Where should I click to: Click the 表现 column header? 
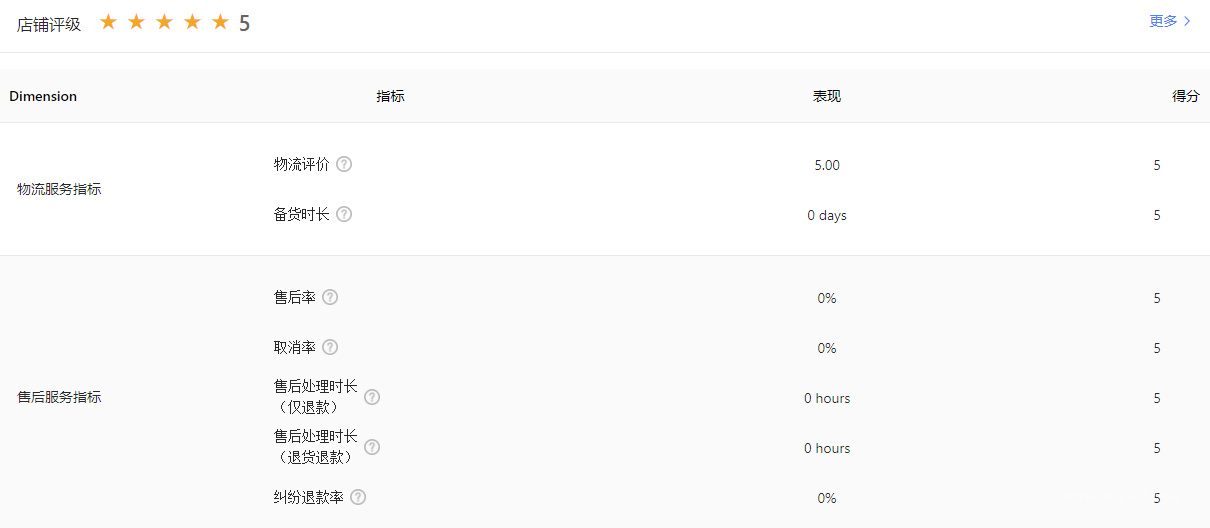[827, 97]
